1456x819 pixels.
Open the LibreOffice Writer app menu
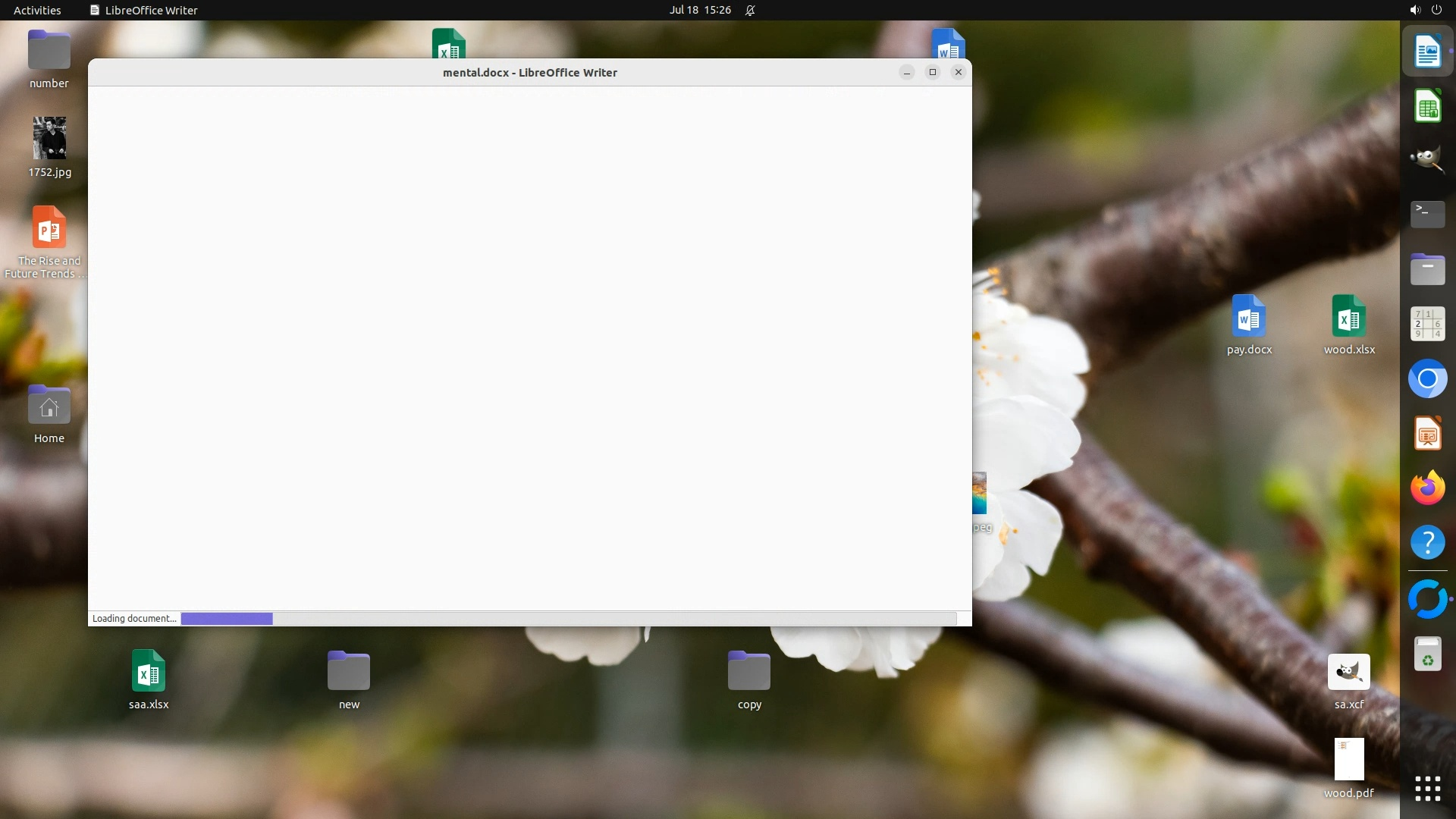[144, 10]
